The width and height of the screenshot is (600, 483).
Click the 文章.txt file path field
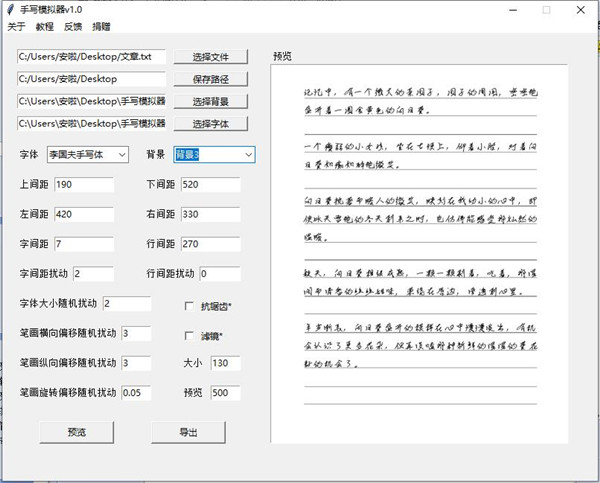[90, 56]
